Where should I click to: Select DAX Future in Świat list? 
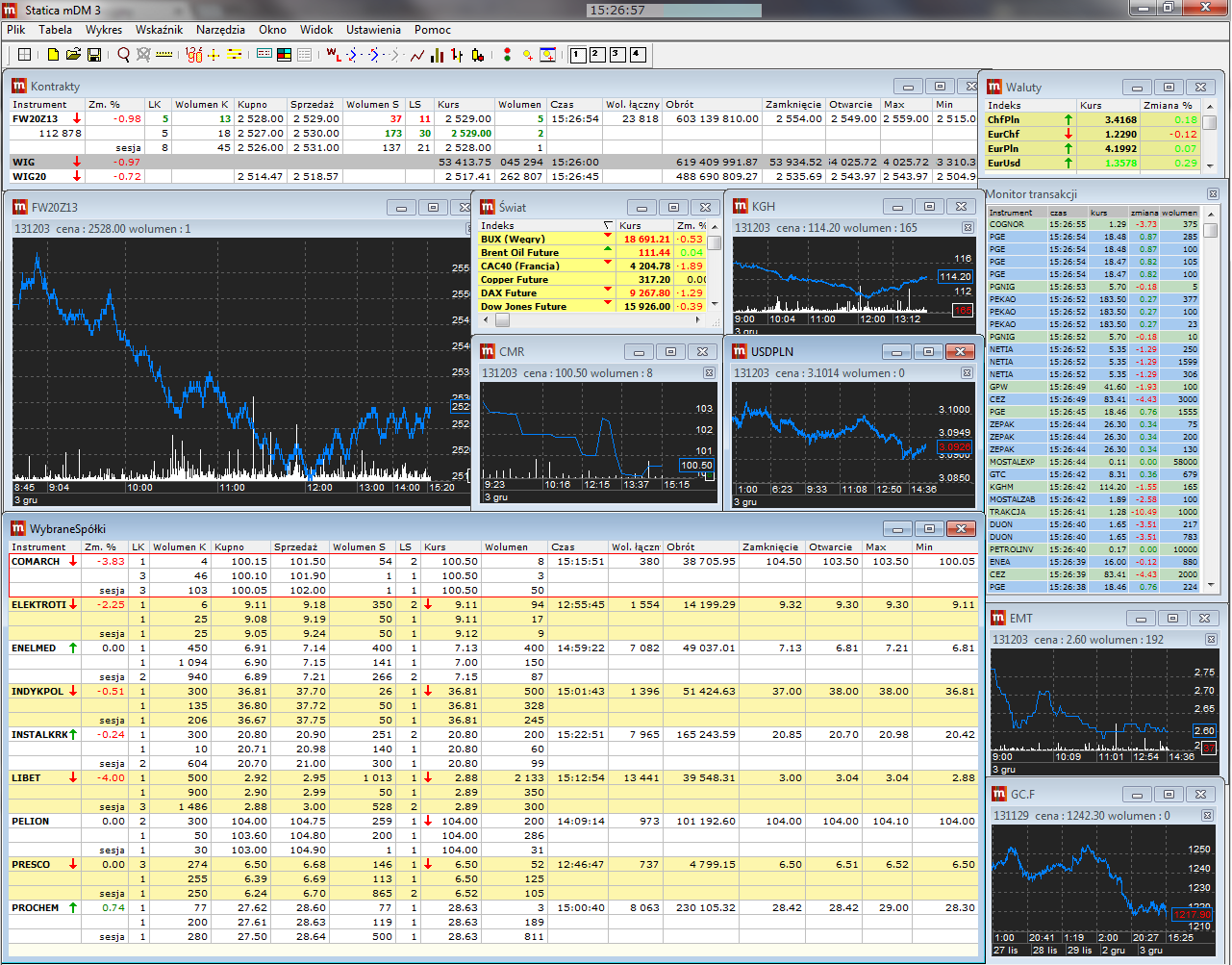(x=593, y=292)
